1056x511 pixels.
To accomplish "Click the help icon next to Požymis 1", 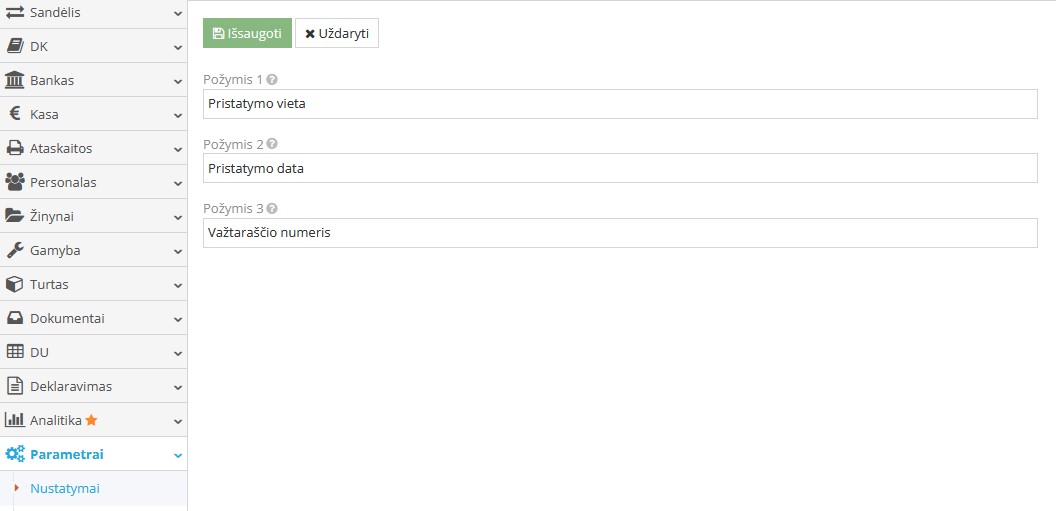I will click(x=272, y=79).
